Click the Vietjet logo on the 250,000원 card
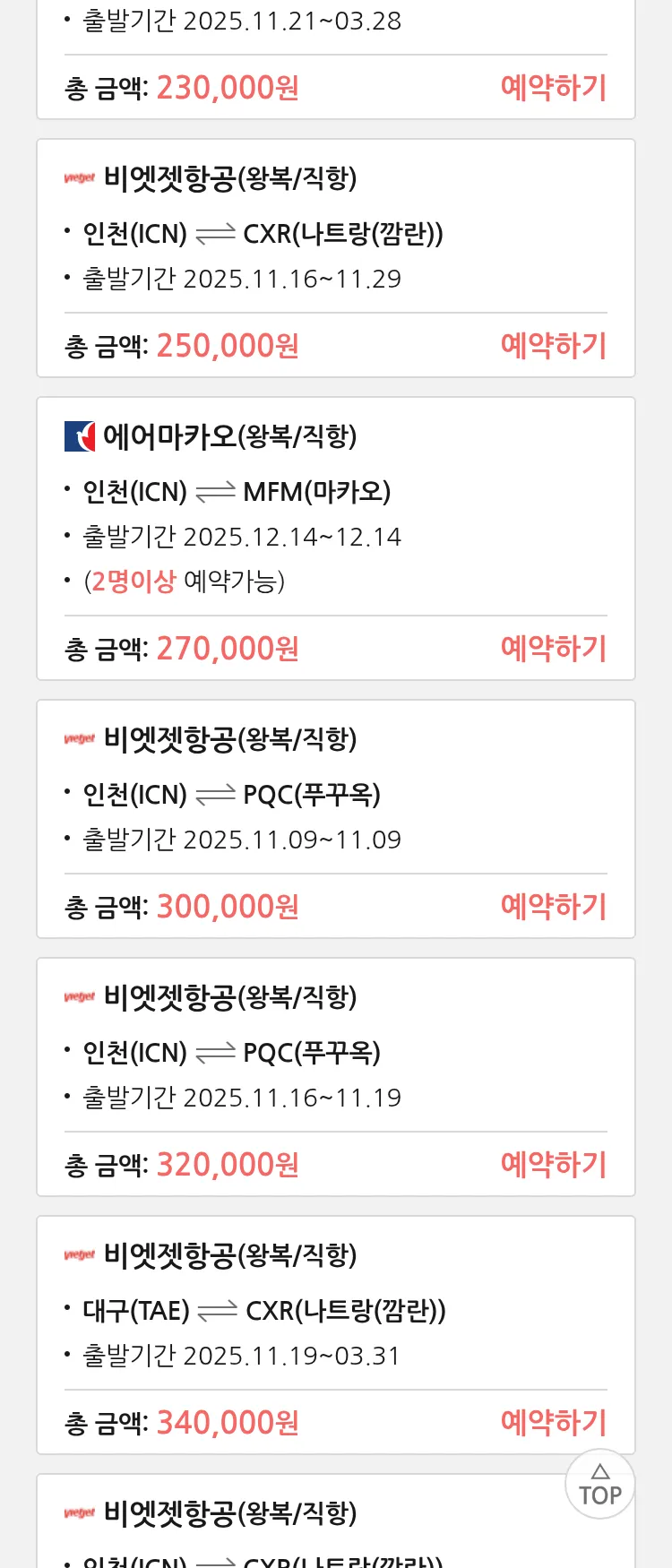 click(x=80, y=178)
